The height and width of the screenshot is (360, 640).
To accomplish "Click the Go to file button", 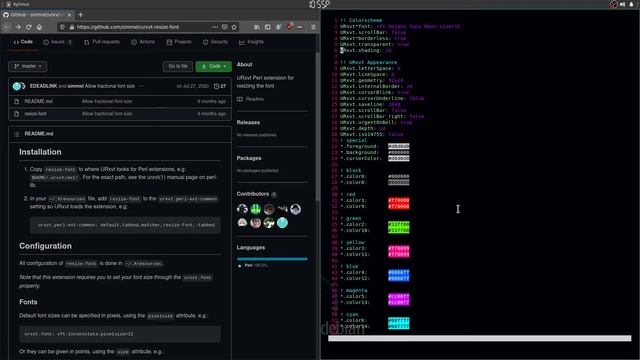I will click(x=178, y=66).
